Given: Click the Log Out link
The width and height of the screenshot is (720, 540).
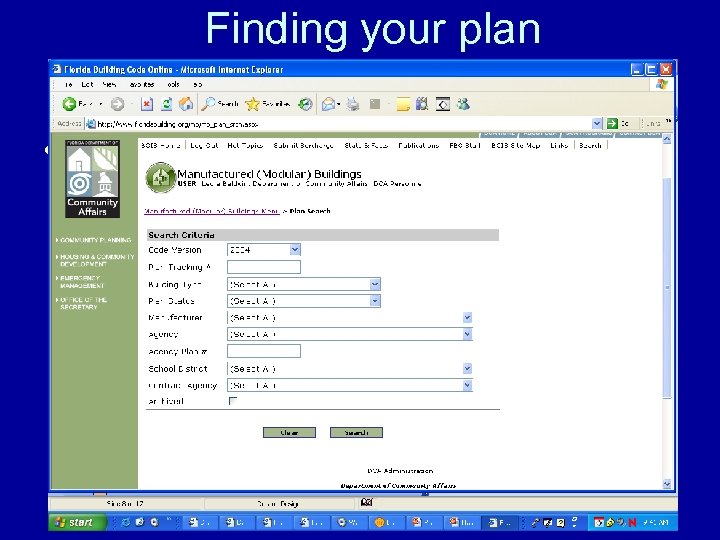Looking at the screenshot, I should click(204, 145).
